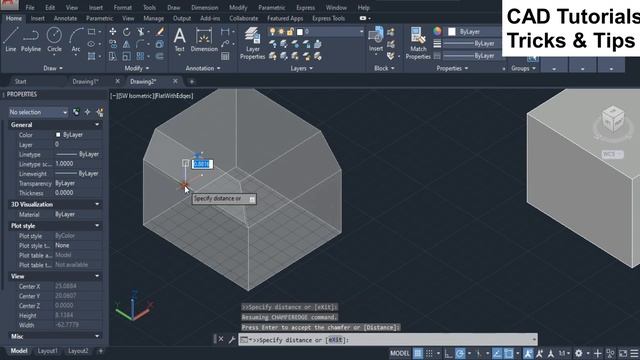
Task: Click the Erase tool icon
Action: click(160, 31)
